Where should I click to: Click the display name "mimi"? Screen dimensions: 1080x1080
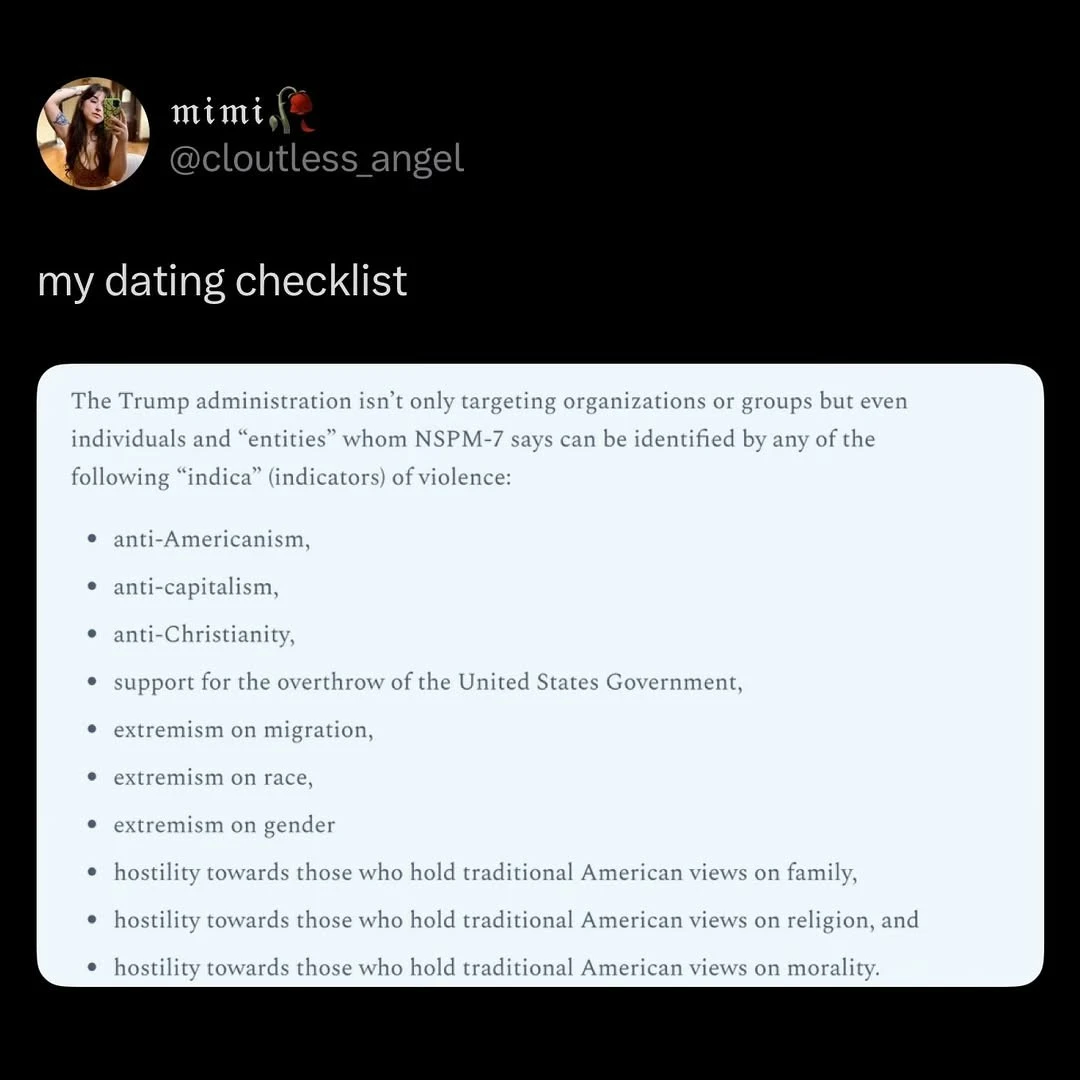pos(216,111)
